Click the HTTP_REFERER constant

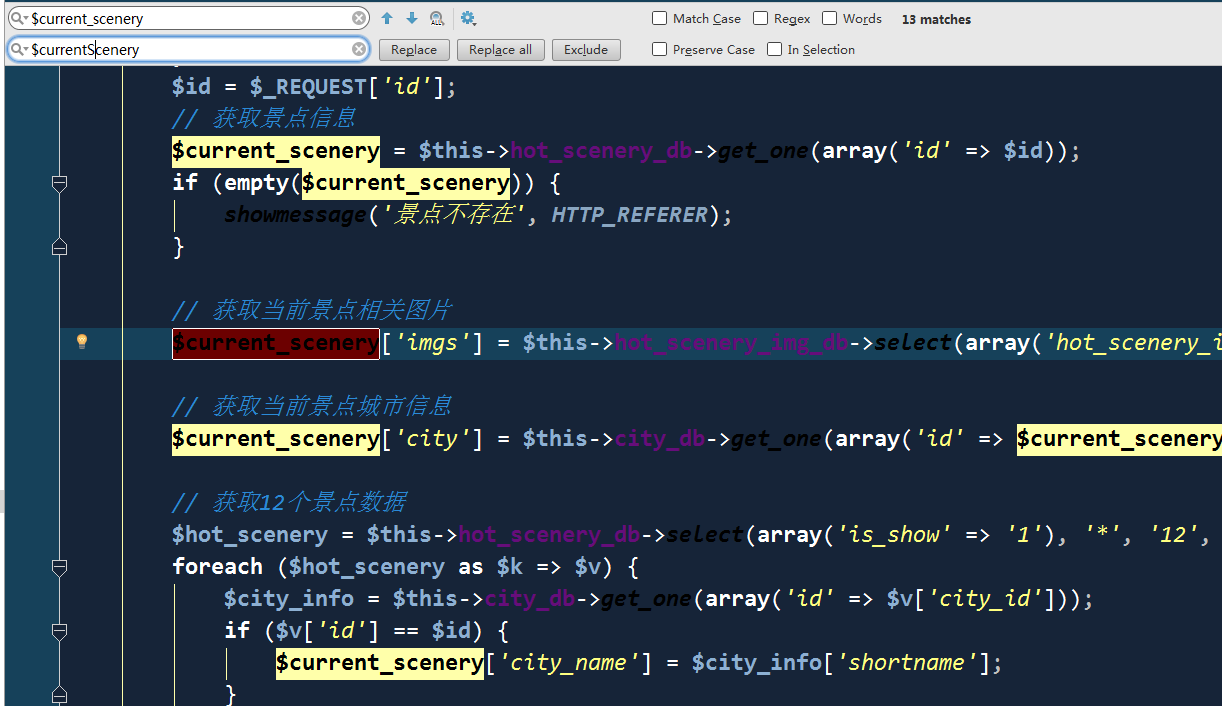pos(629,215)
